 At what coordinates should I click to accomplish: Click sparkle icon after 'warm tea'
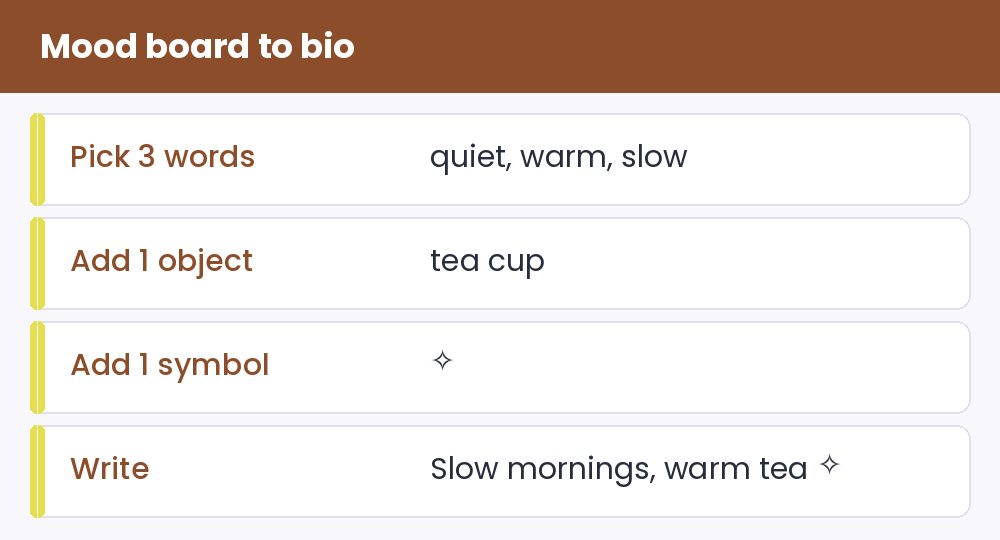[829, 465]
